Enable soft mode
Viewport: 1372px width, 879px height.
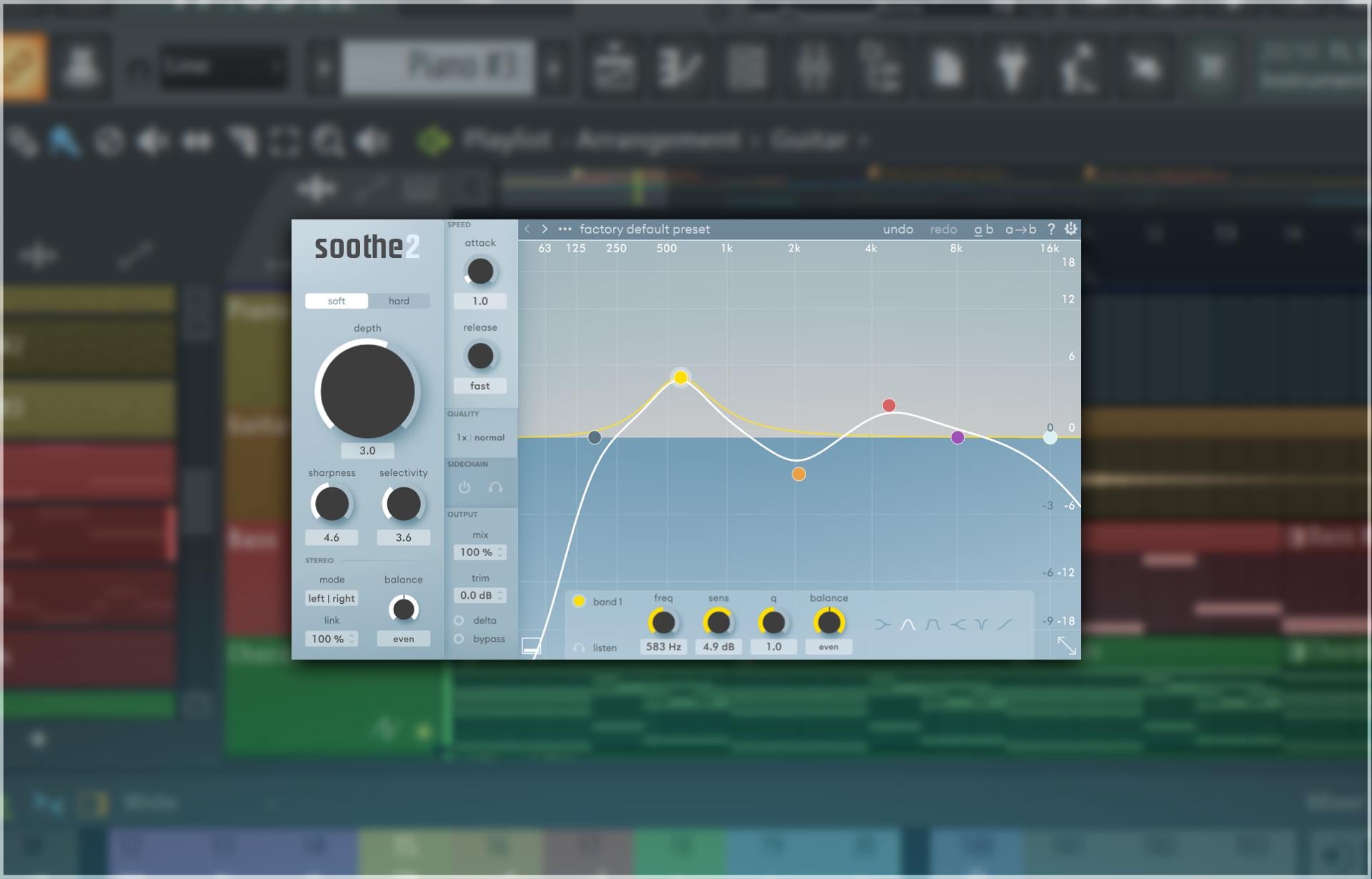coord(337,301)
